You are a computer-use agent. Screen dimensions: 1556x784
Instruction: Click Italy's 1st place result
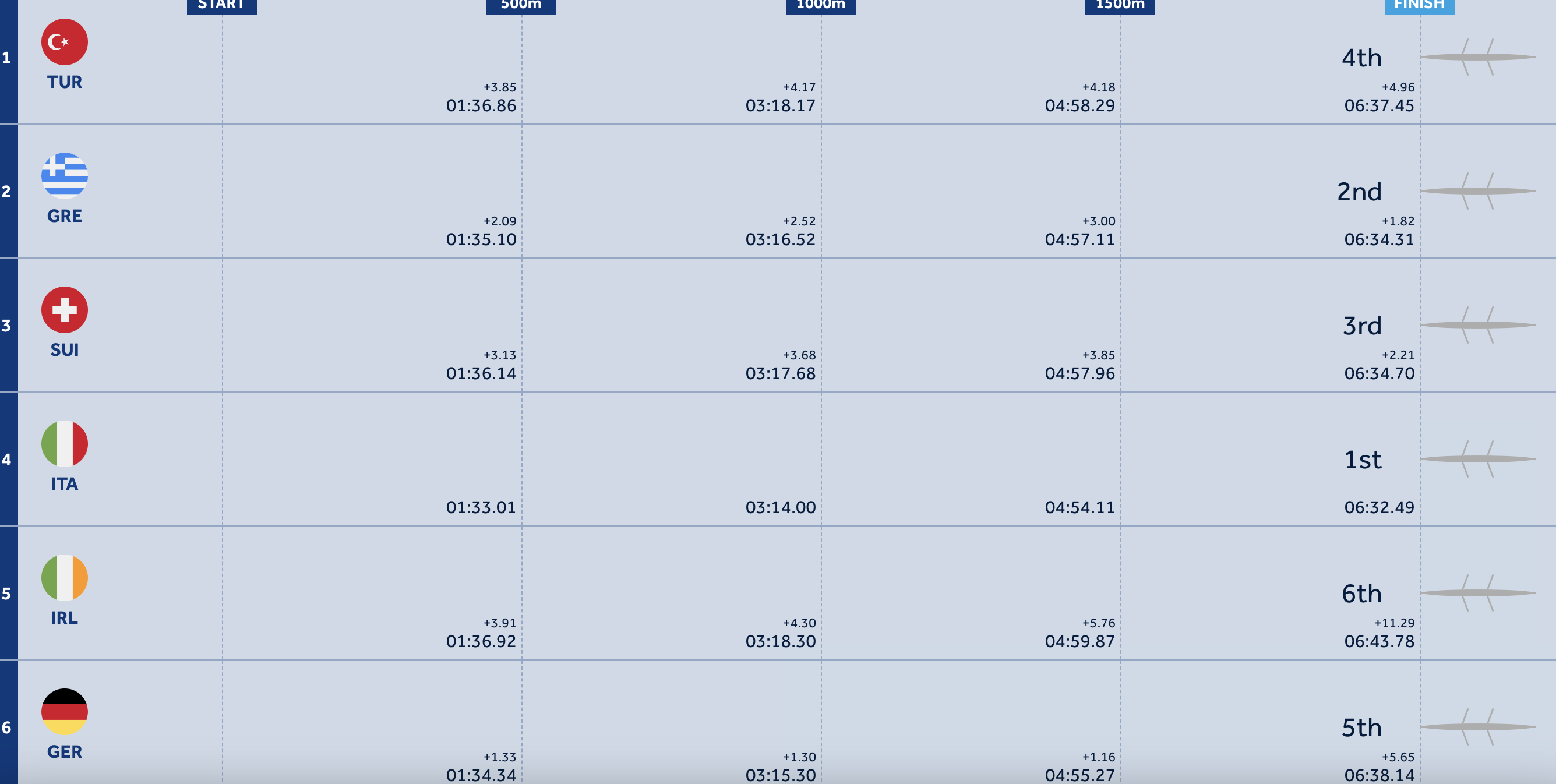[x=1362, y=460]
